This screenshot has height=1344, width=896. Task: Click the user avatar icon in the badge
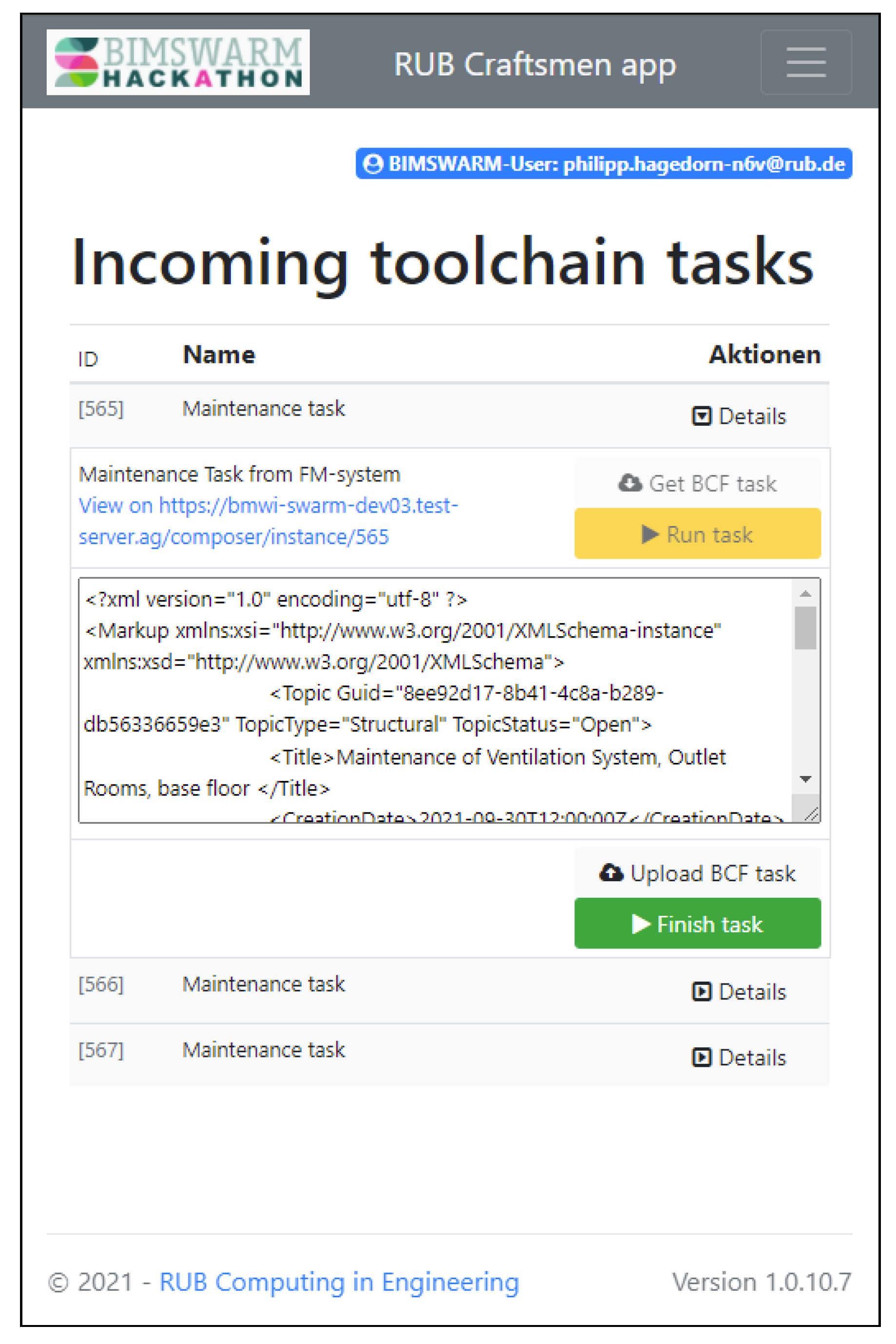tap(373, 164)
